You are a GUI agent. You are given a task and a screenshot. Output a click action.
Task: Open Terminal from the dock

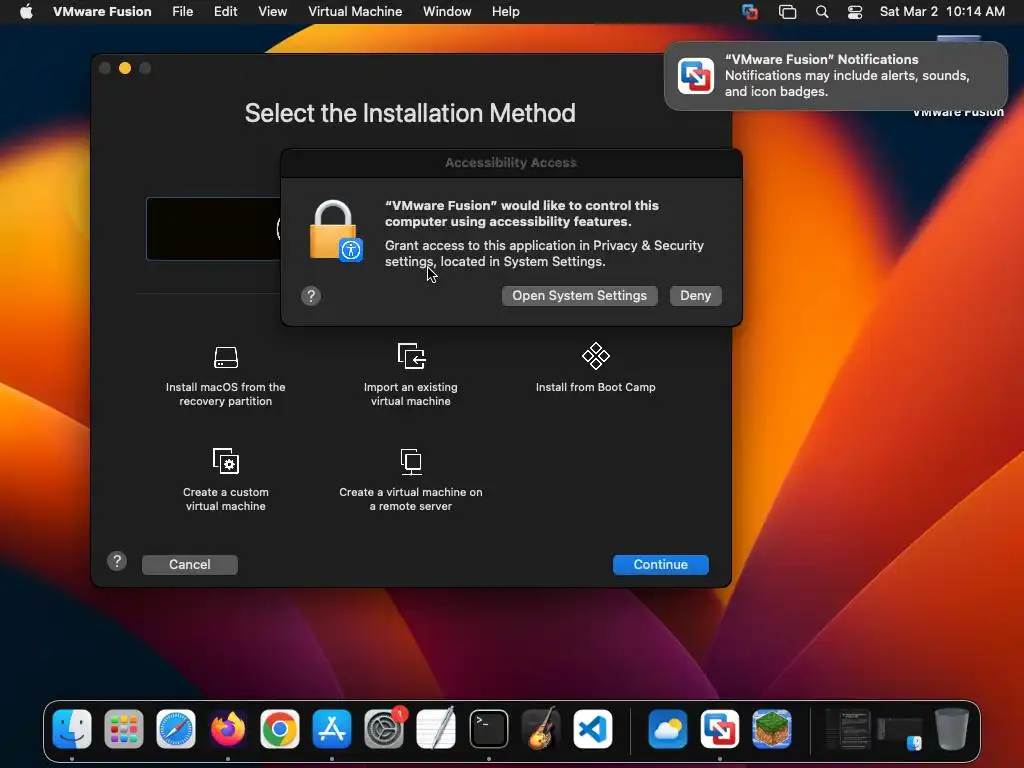pos(488,729)
